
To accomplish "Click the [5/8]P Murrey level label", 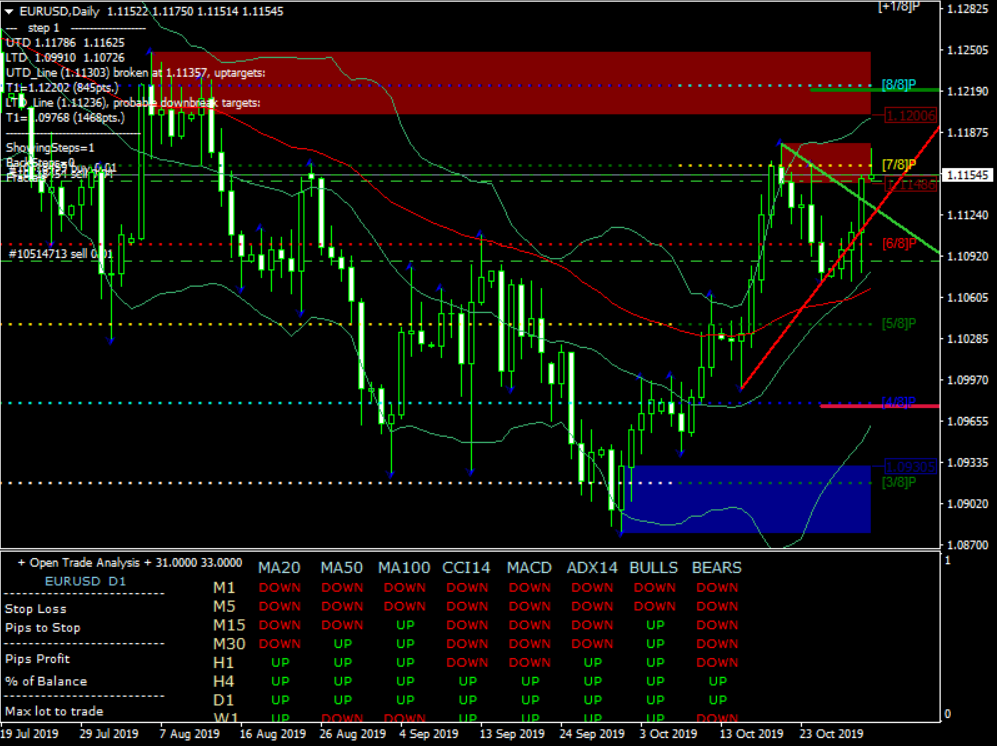I will point(899,324).
